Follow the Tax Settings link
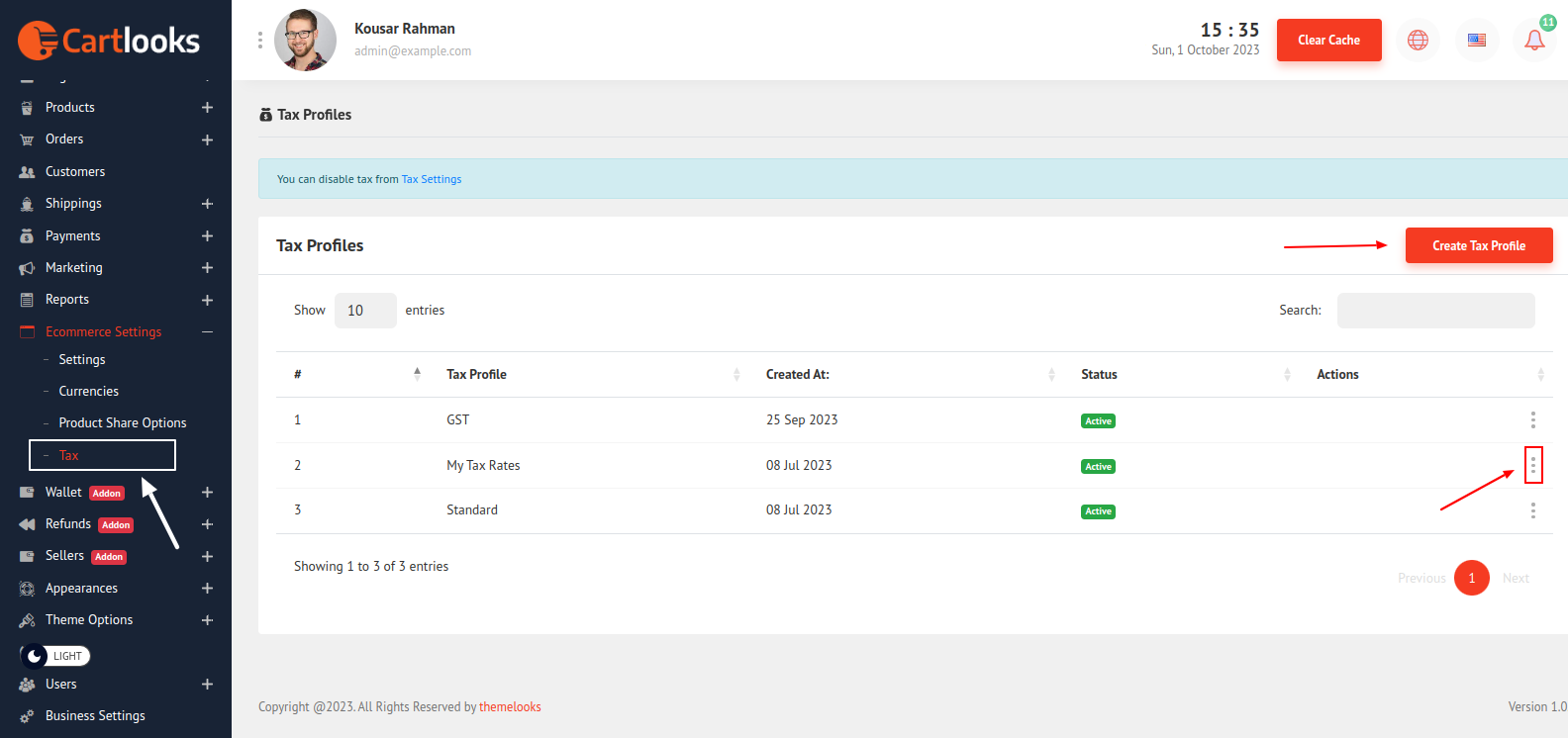Image resolution: width=1568 pixels, height=738 pixels. [x=432, y=179]
